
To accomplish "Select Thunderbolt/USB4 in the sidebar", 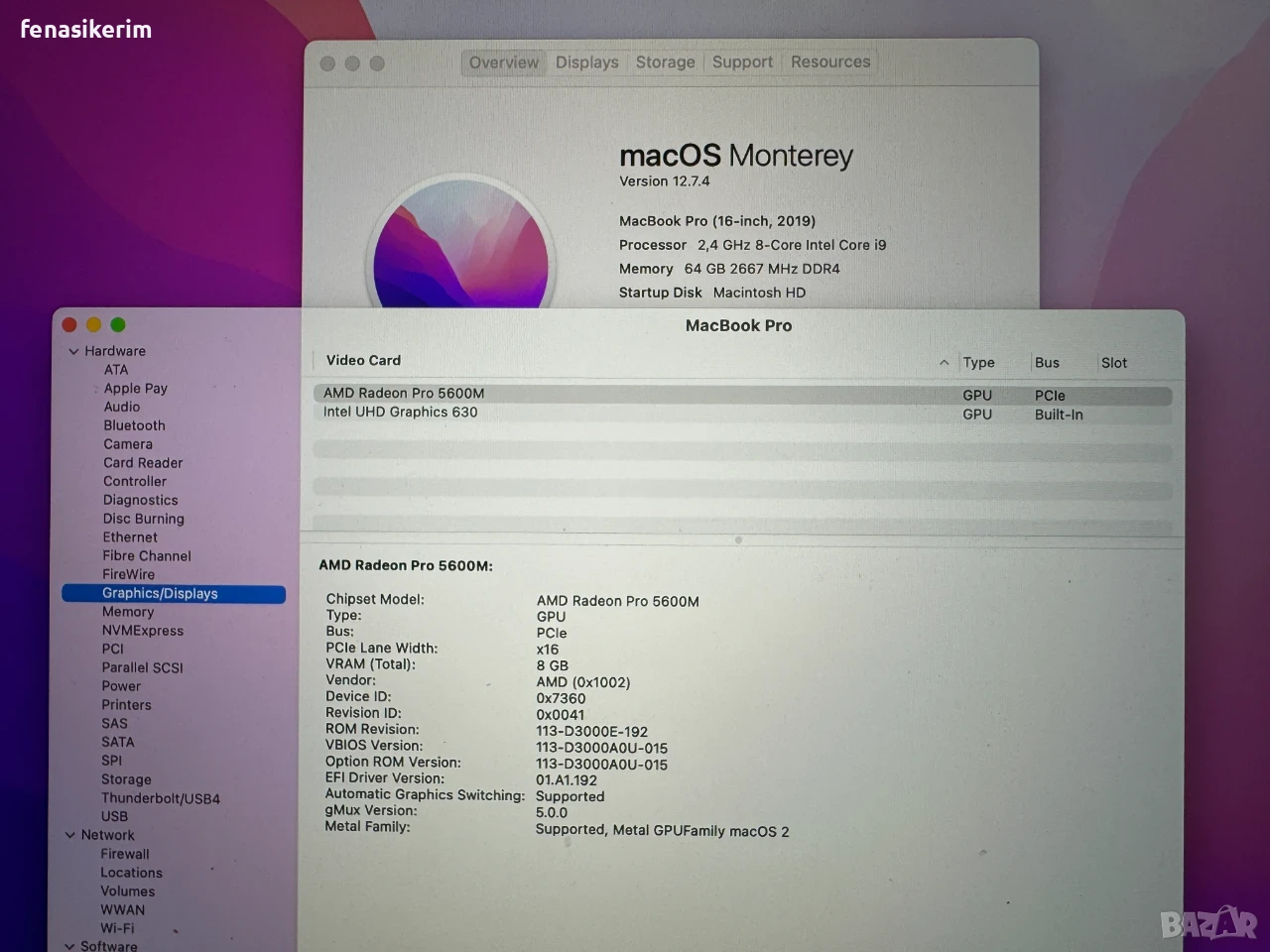I will [x=161, y=798].
